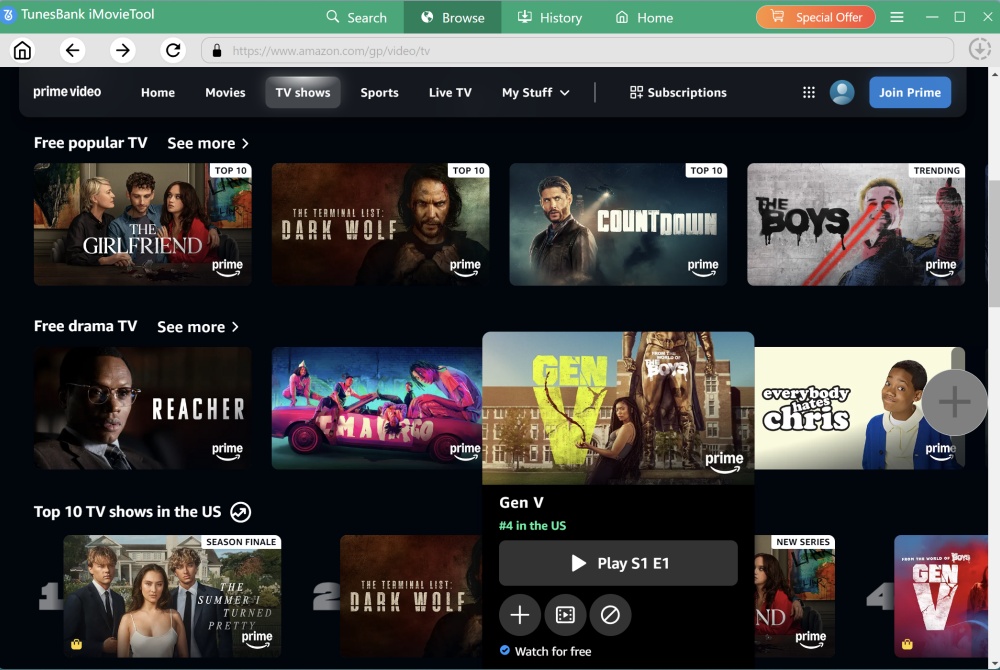Go back with the left arrow button
This screenshot has width=1000, height=670.
72,51
